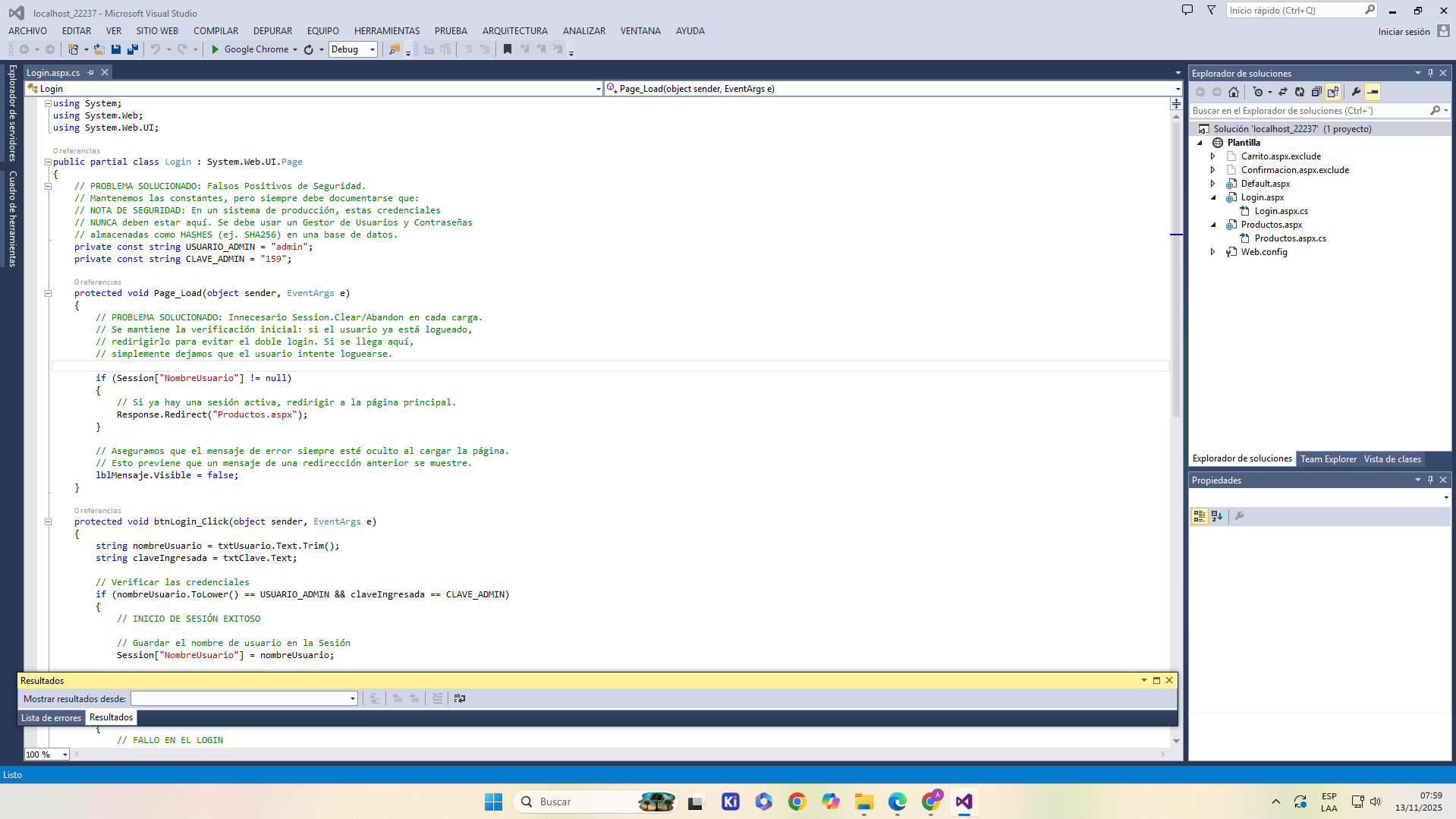Open the 100 % zoom dropdown
Screen dimensions: 1456x819
coord(65,754)
